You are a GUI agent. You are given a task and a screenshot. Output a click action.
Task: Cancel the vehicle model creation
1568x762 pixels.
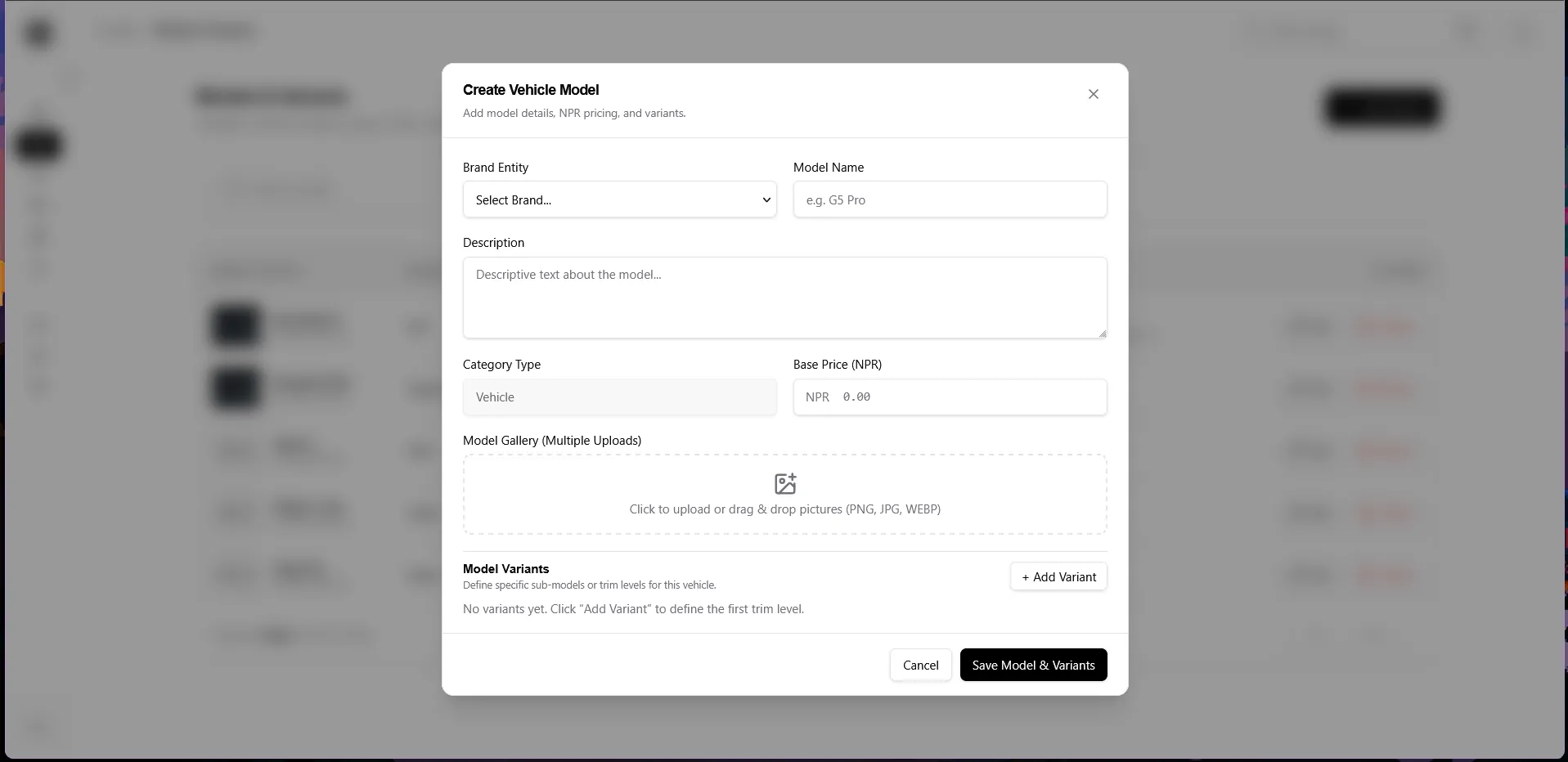coord(920,665)
